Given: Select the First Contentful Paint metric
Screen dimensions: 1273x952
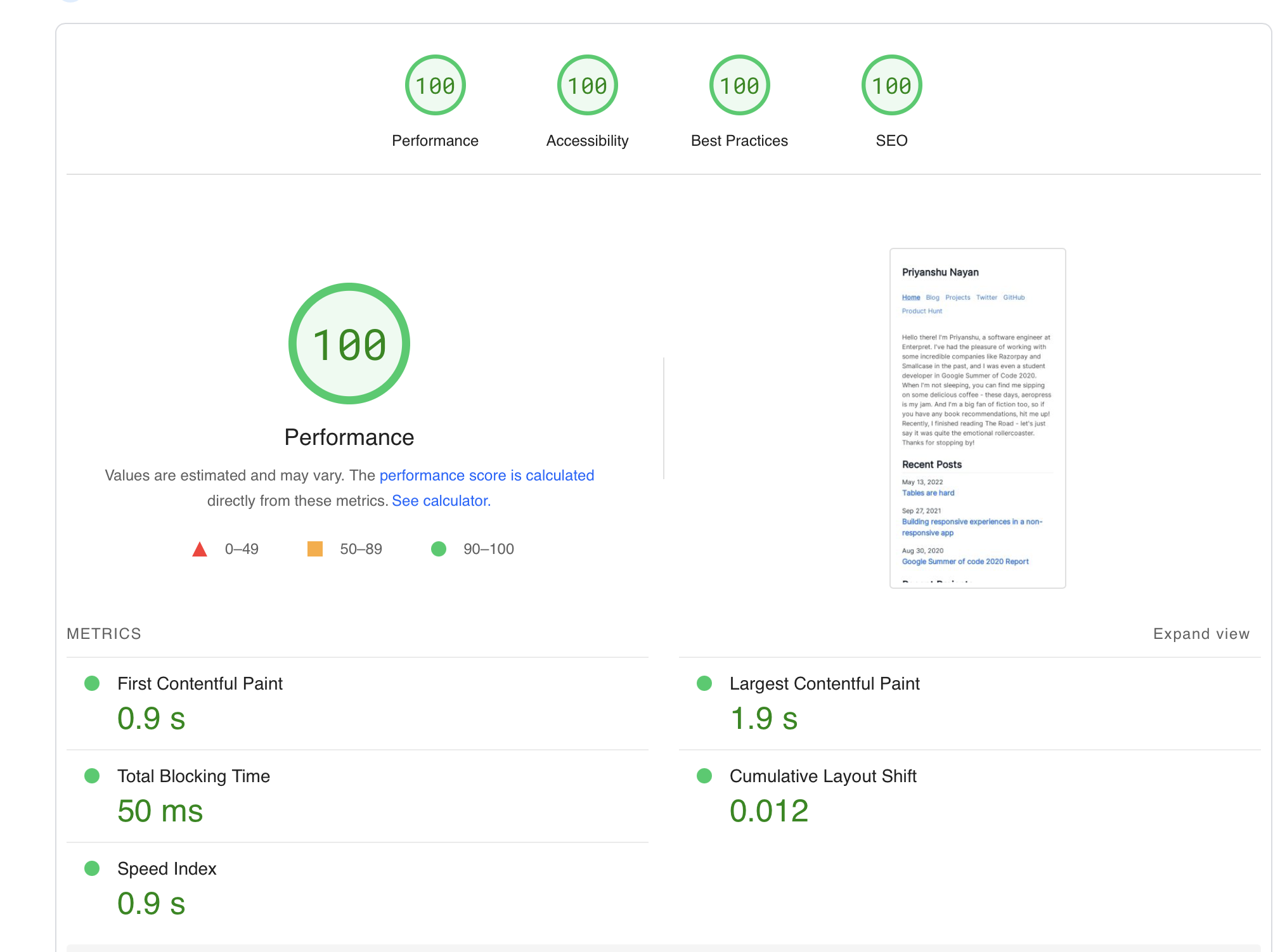Looking at the screenshot, I should [x=200, y=684].
